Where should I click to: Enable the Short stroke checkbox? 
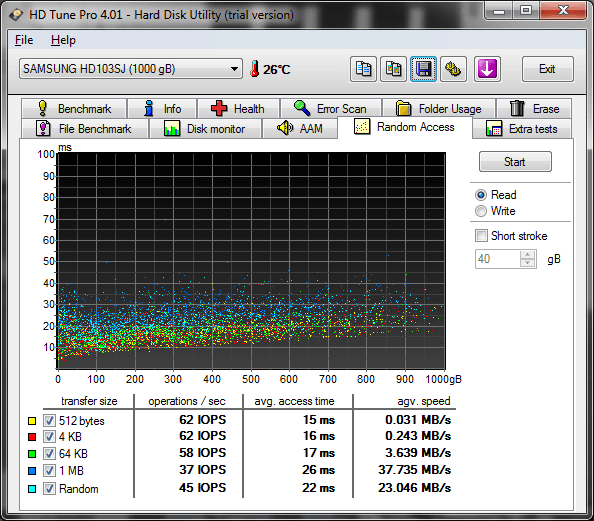(481, 236)
